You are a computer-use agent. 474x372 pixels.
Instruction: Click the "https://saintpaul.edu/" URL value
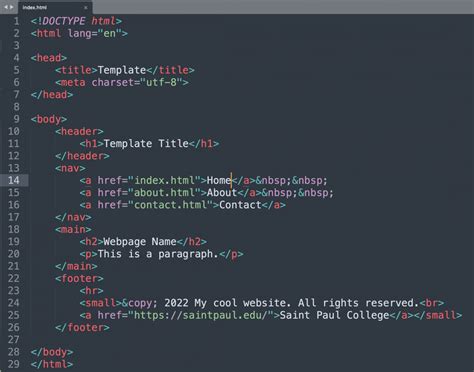(x=204, y=316)
